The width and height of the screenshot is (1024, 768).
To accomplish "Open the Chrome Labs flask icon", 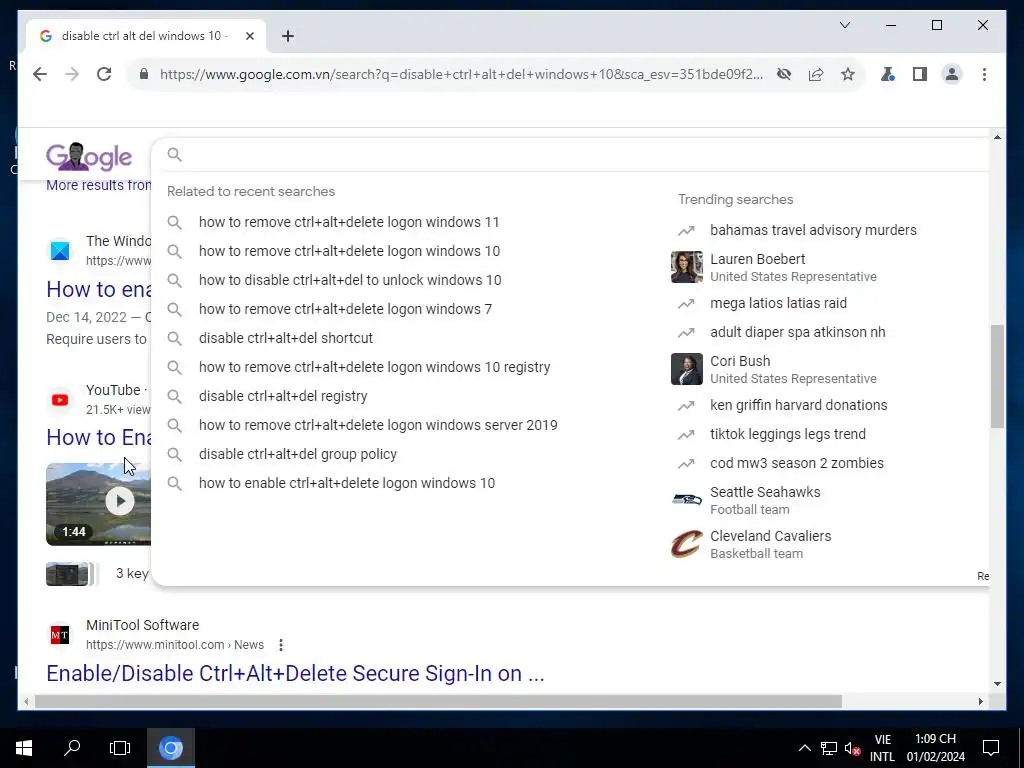I will pyautogui.click(x=888, y=74).
